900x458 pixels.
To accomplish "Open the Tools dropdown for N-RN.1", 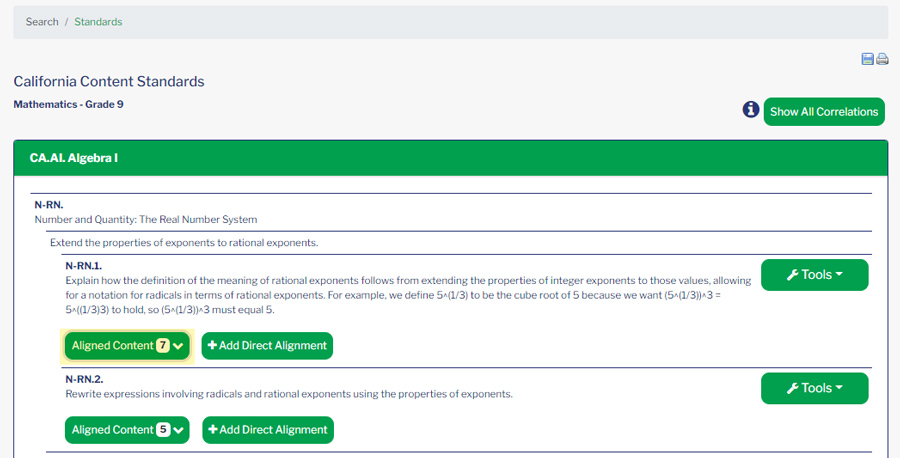I will coord(815,275).
